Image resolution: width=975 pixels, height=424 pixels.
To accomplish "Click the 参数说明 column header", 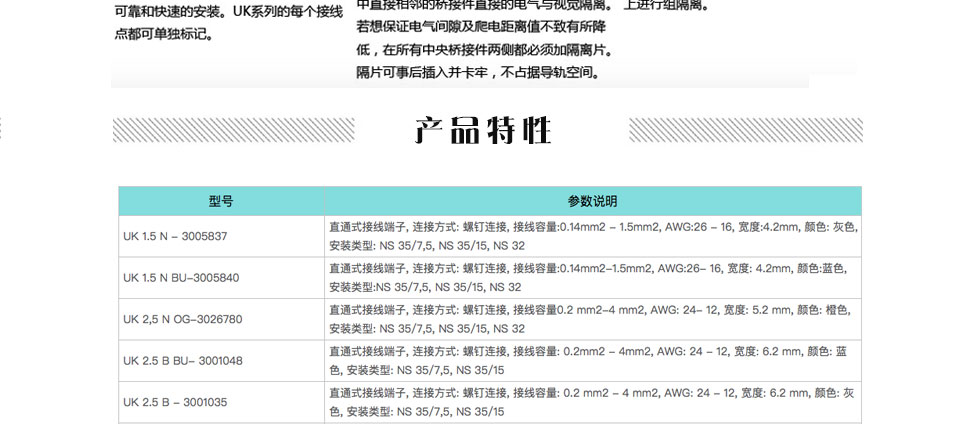I will 593,201.
